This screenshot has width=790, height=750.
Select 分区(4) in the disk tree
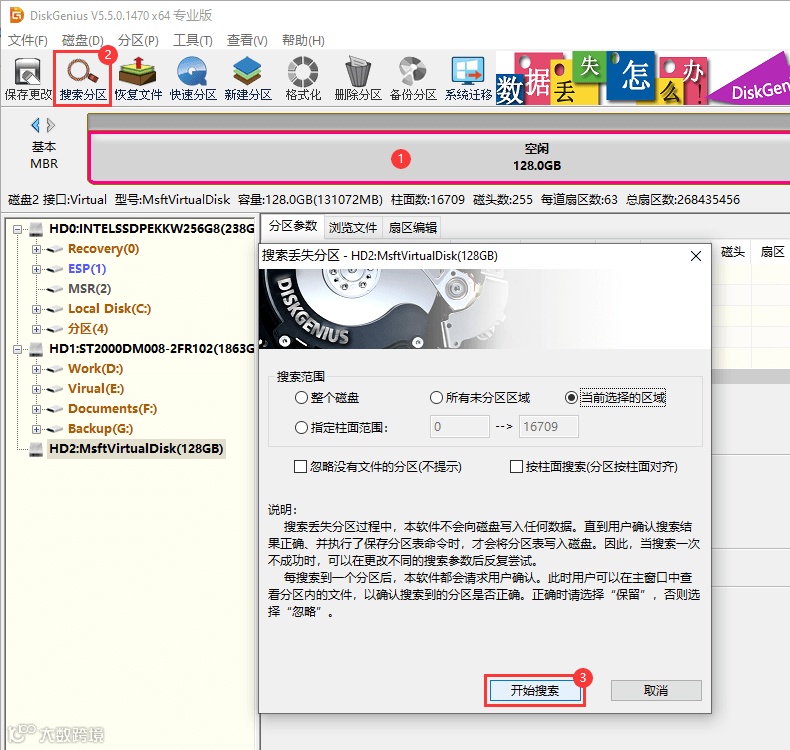[x=88, y=329]
